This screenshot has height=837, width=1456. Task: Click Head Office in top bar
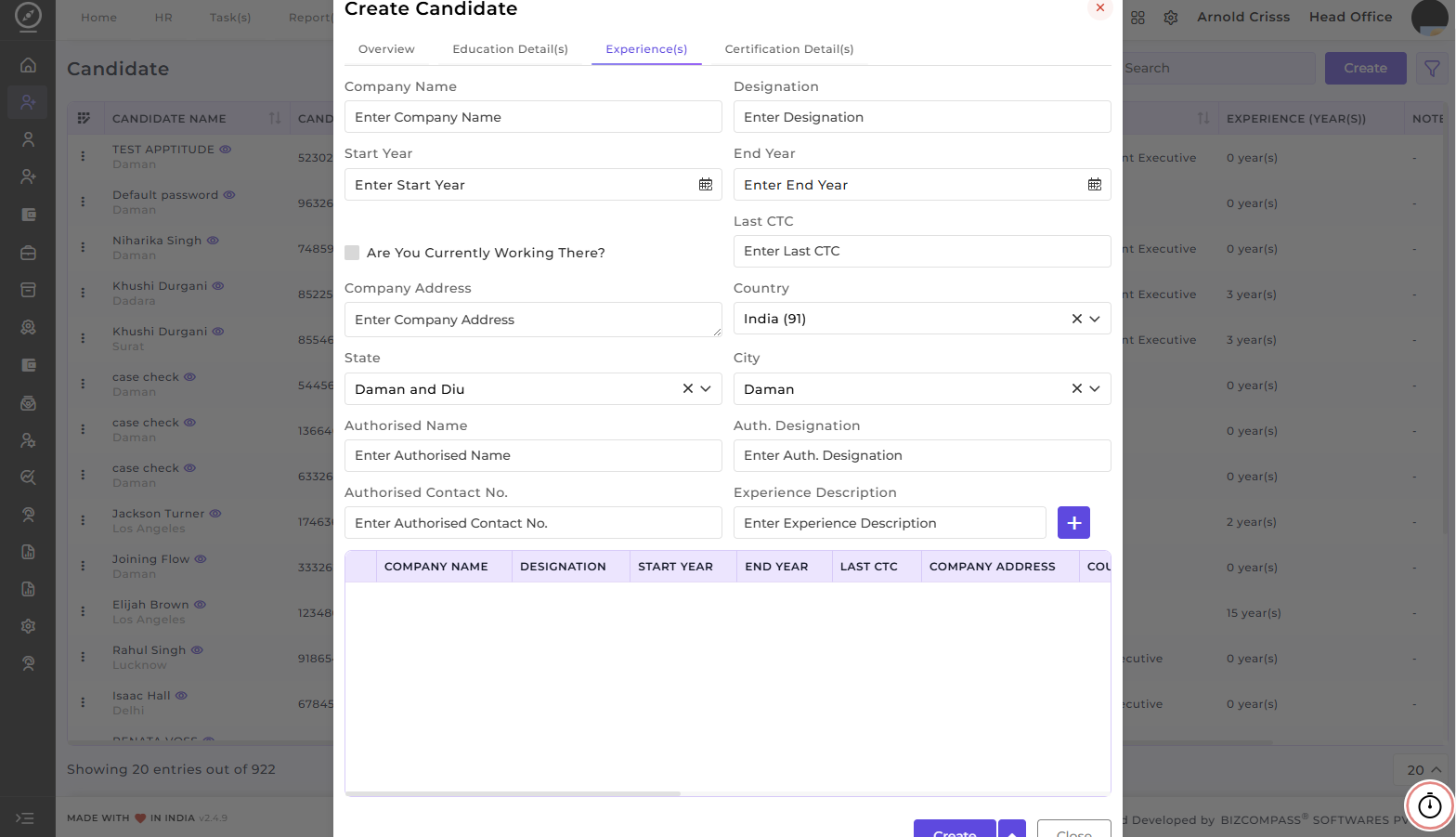[x=1350, y=17]
